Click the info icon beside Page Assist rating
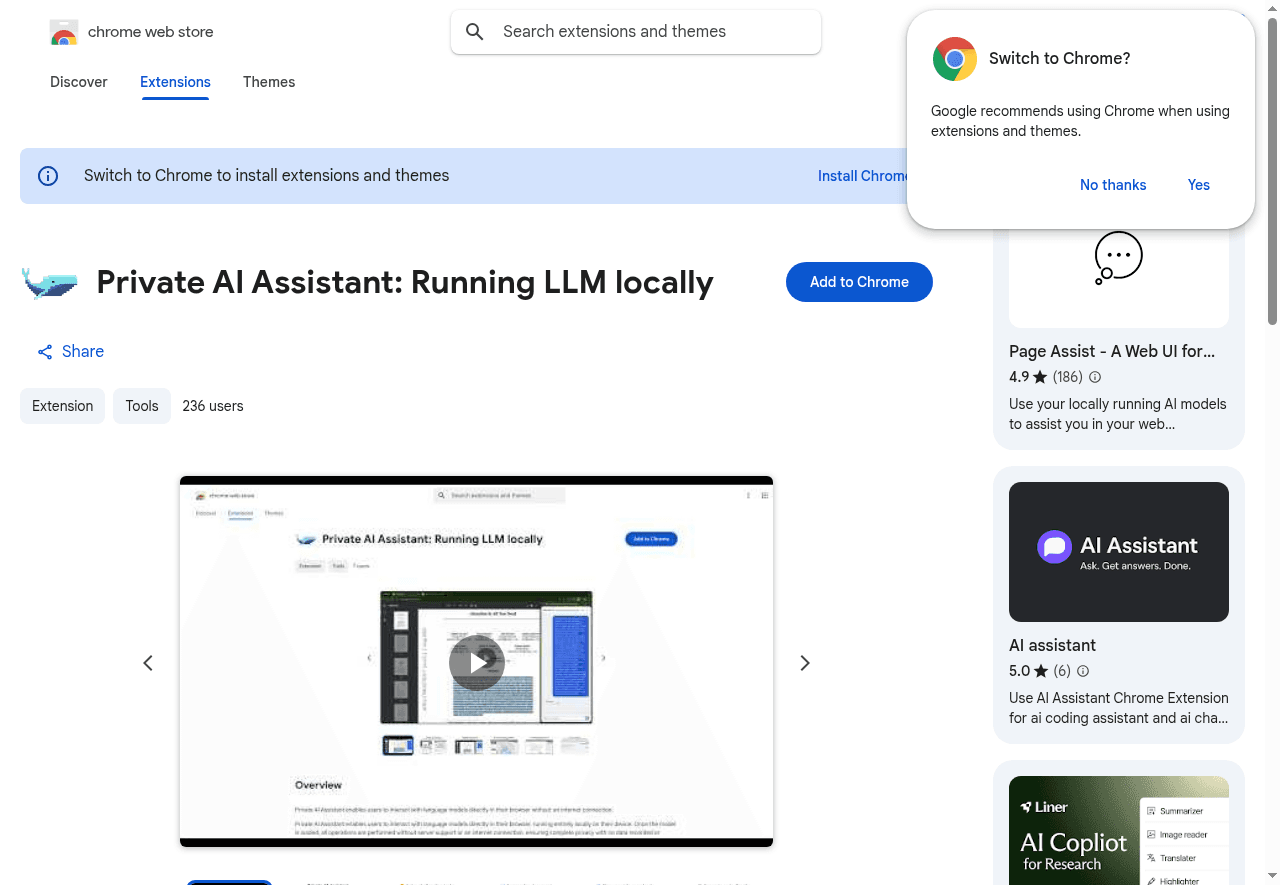Screen dimensions: 1280x885 pyautogui.click(x=1094, y=377)
